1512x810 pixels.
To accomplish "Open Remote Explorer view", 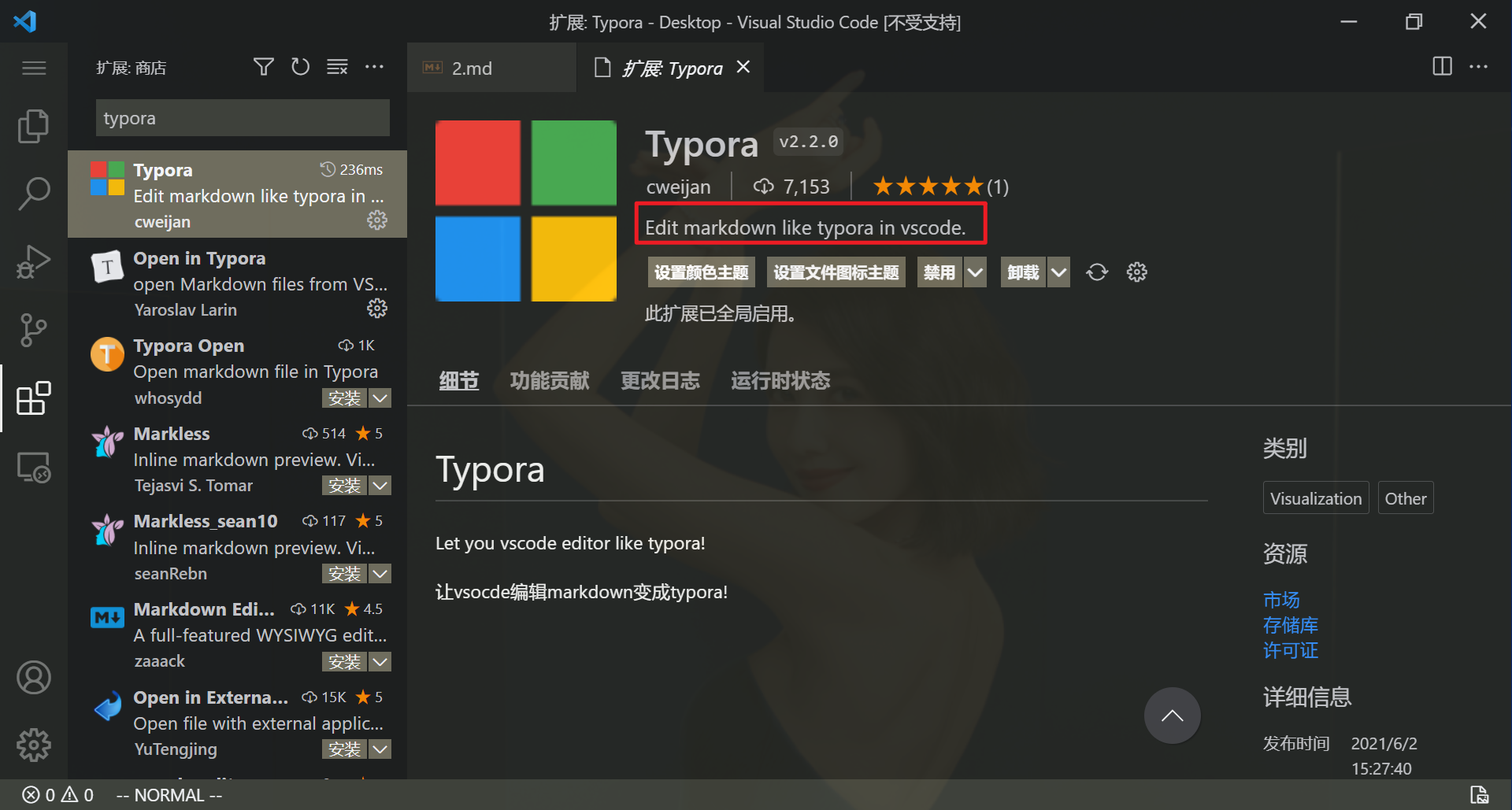I will pyautogui.click(x=33, y=467).
